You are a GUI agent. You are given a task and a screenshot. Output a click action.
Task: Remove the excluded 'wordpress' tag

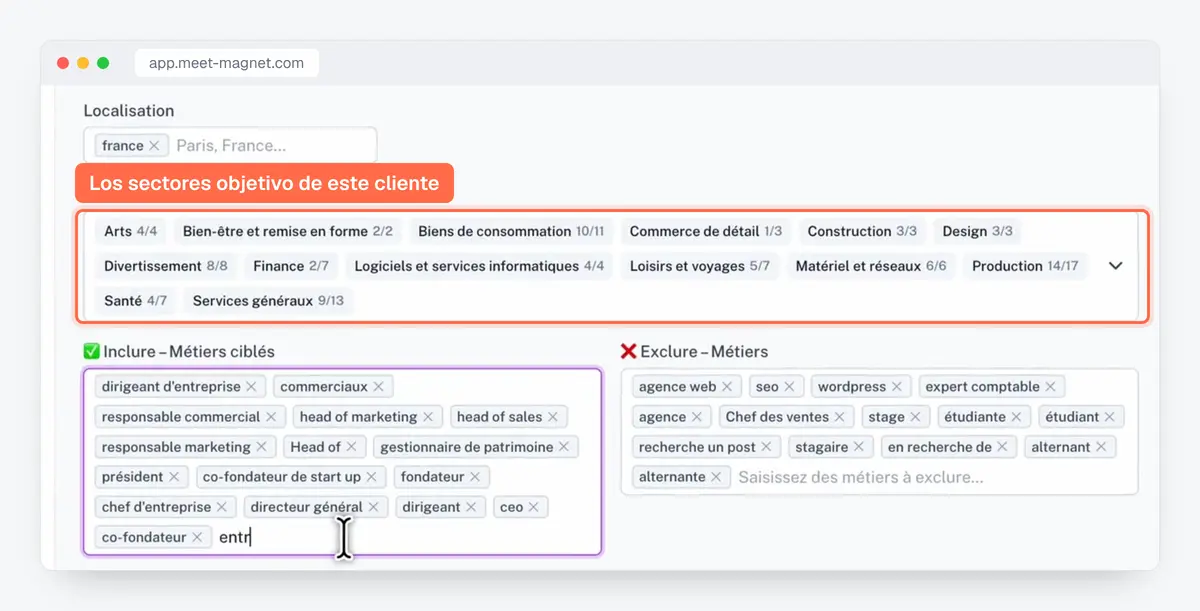(897, 387)
